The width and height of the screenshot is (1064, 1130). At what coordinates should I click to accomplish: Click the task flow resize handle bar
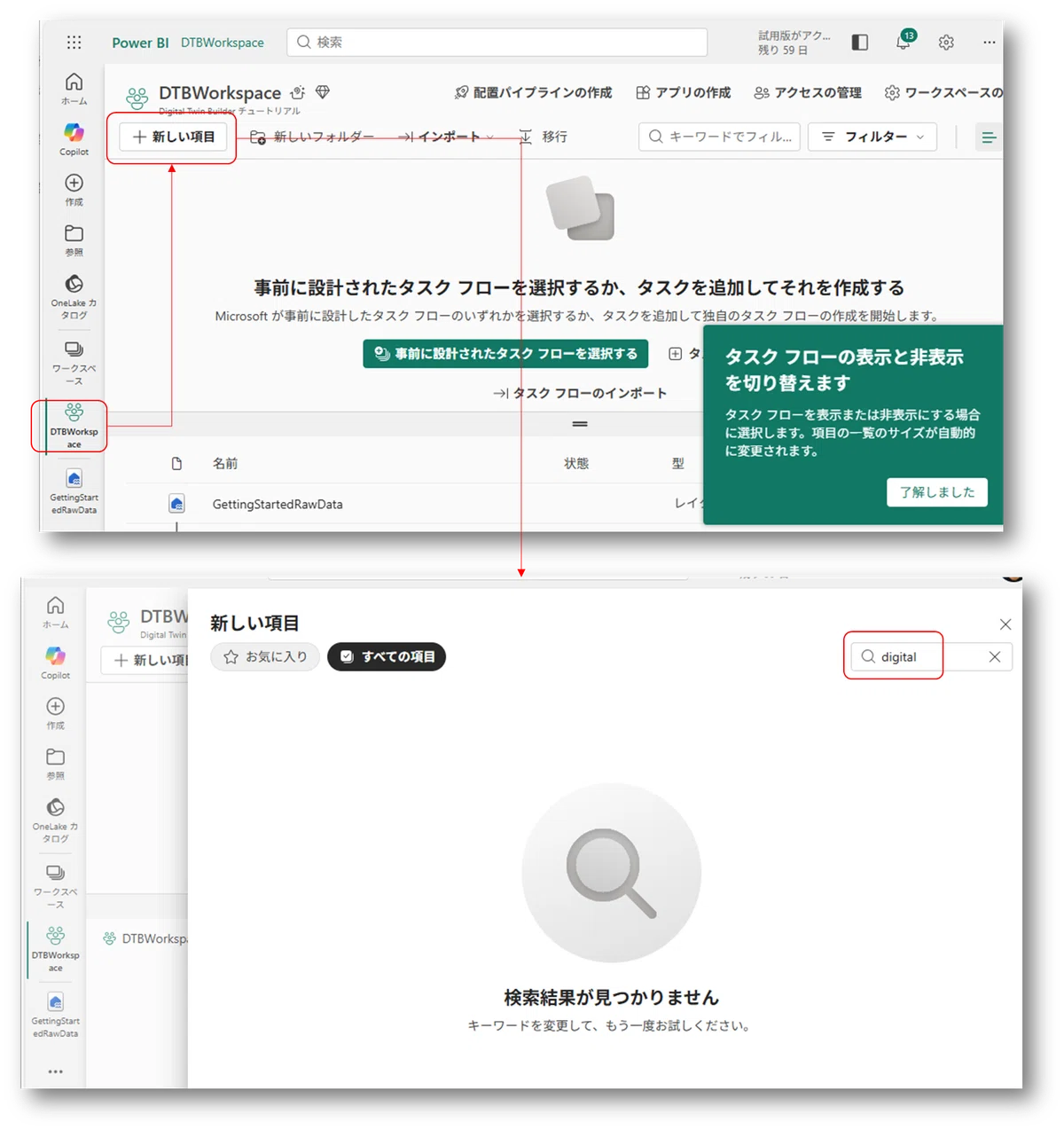(x=580, y=424)
